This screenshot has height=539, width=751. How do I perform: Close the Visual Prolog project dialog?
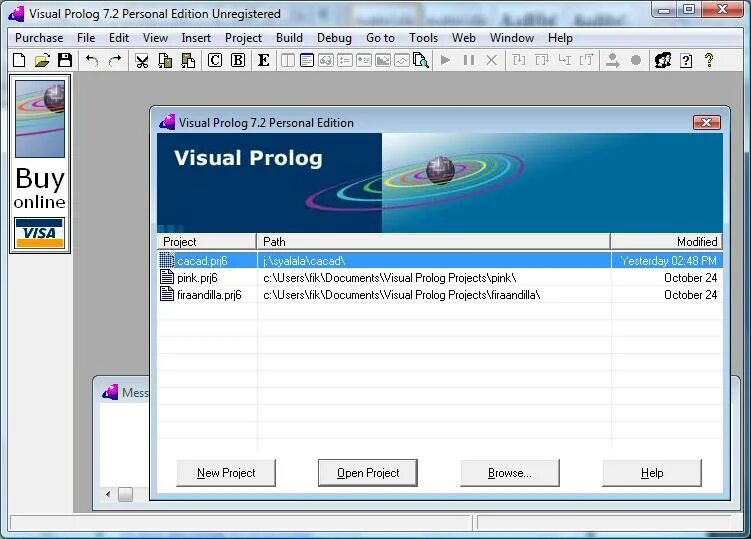[706, 123]
